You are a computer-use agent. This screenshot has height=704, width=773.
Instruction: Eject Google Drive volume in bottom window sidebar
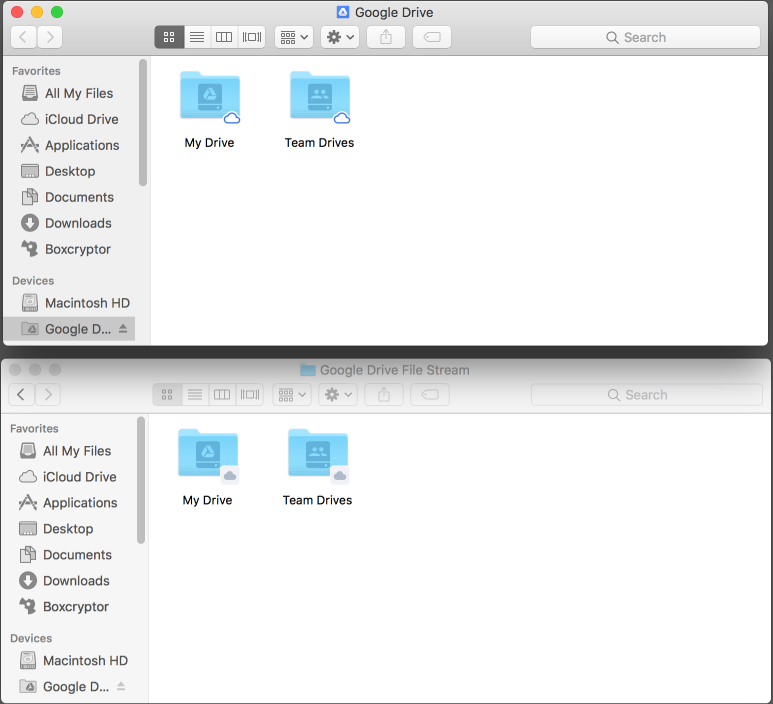[x=121, y=686]
